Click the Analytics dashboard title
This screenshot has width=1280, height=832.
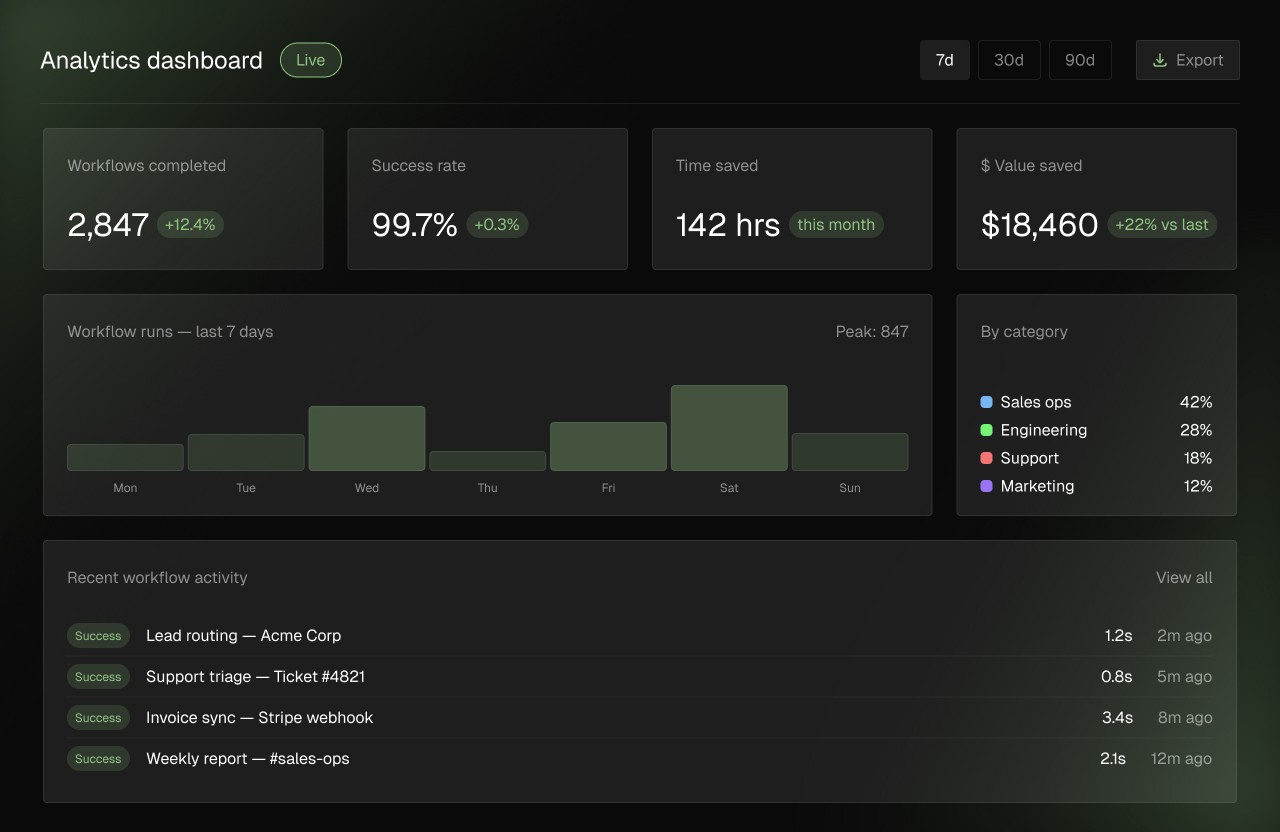point(151,60)
